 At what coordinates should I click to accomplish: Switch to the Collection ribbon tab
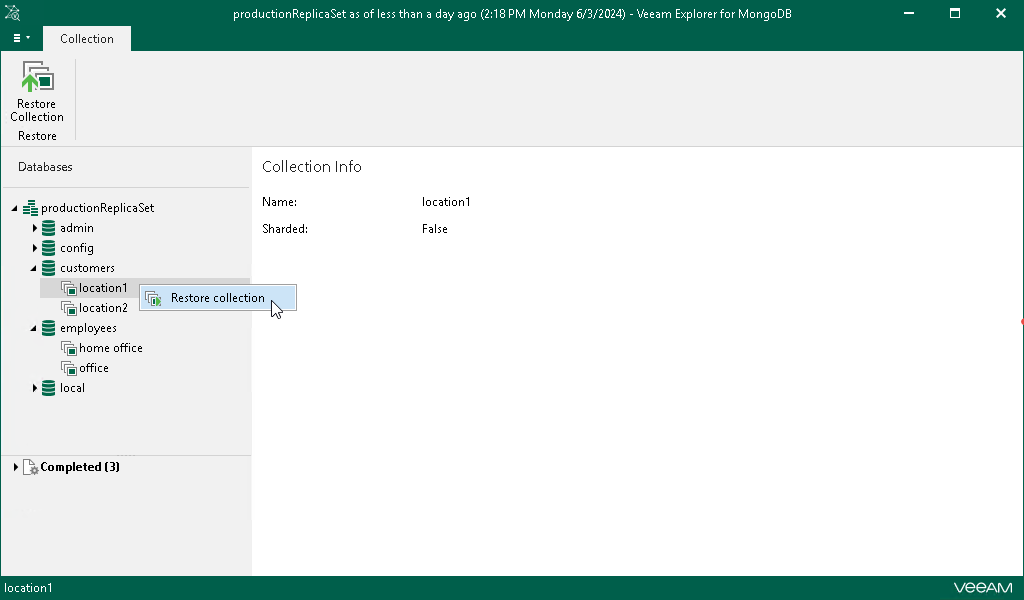(x=87, y=39)
